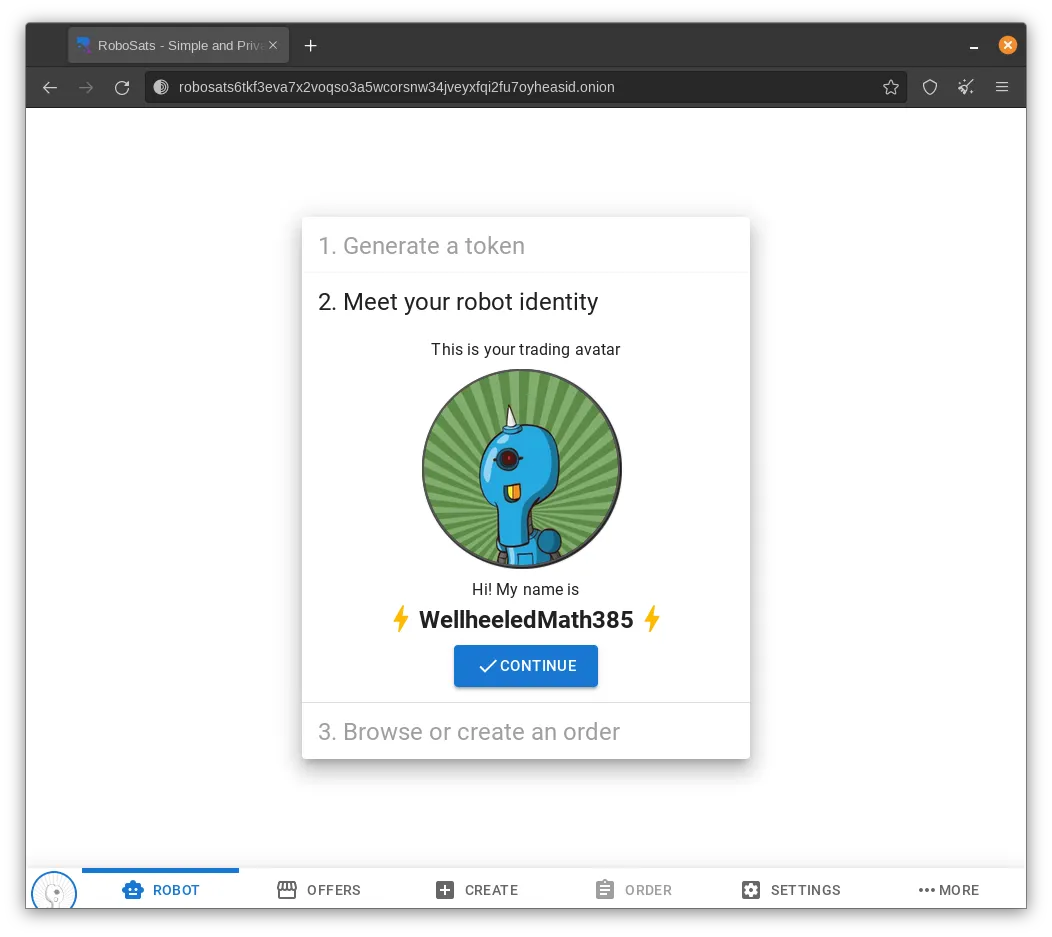Click the robot name WellheeledMath385
This screenshot has height=937, width=1052.
526,620
